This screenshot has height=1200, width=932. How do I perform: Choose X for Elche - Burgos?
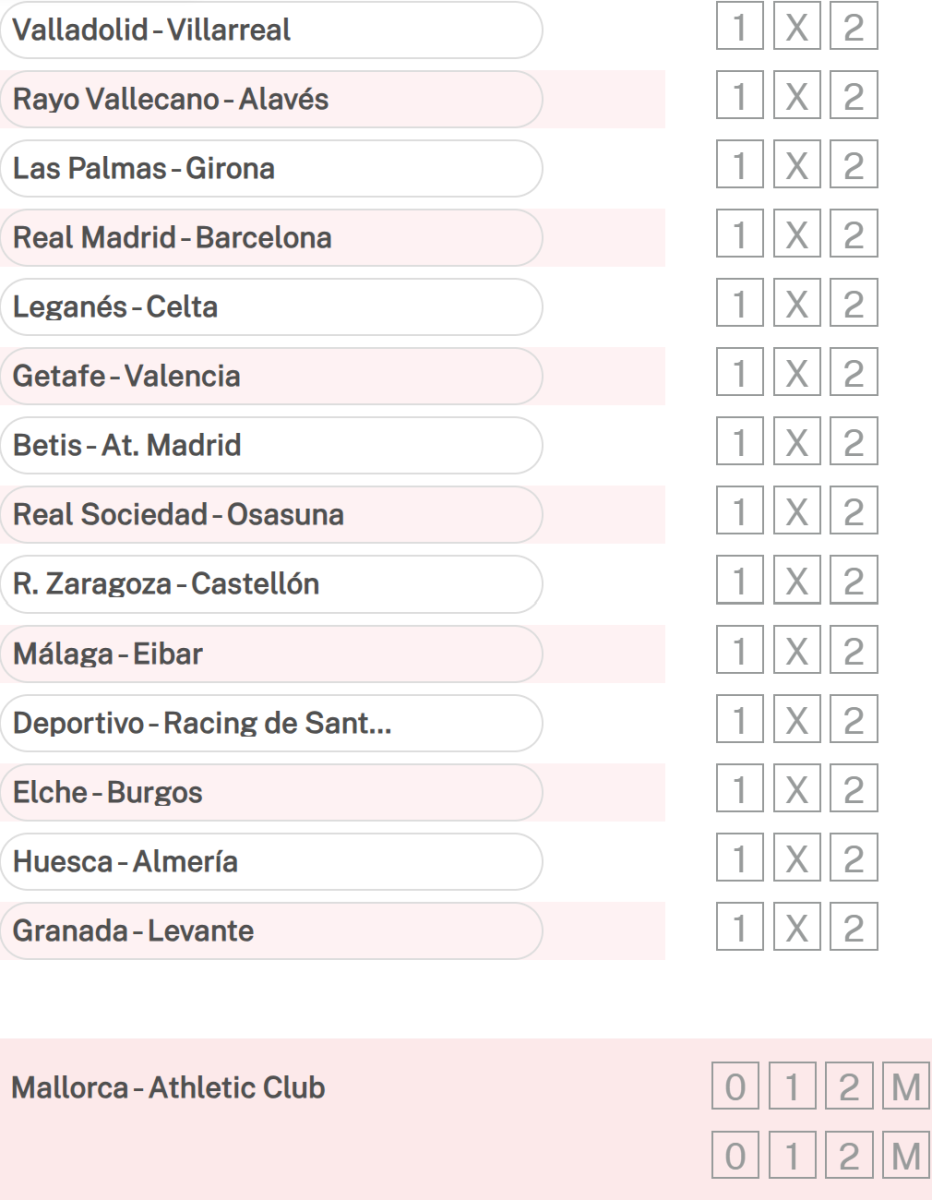click(x=797, y=793)
